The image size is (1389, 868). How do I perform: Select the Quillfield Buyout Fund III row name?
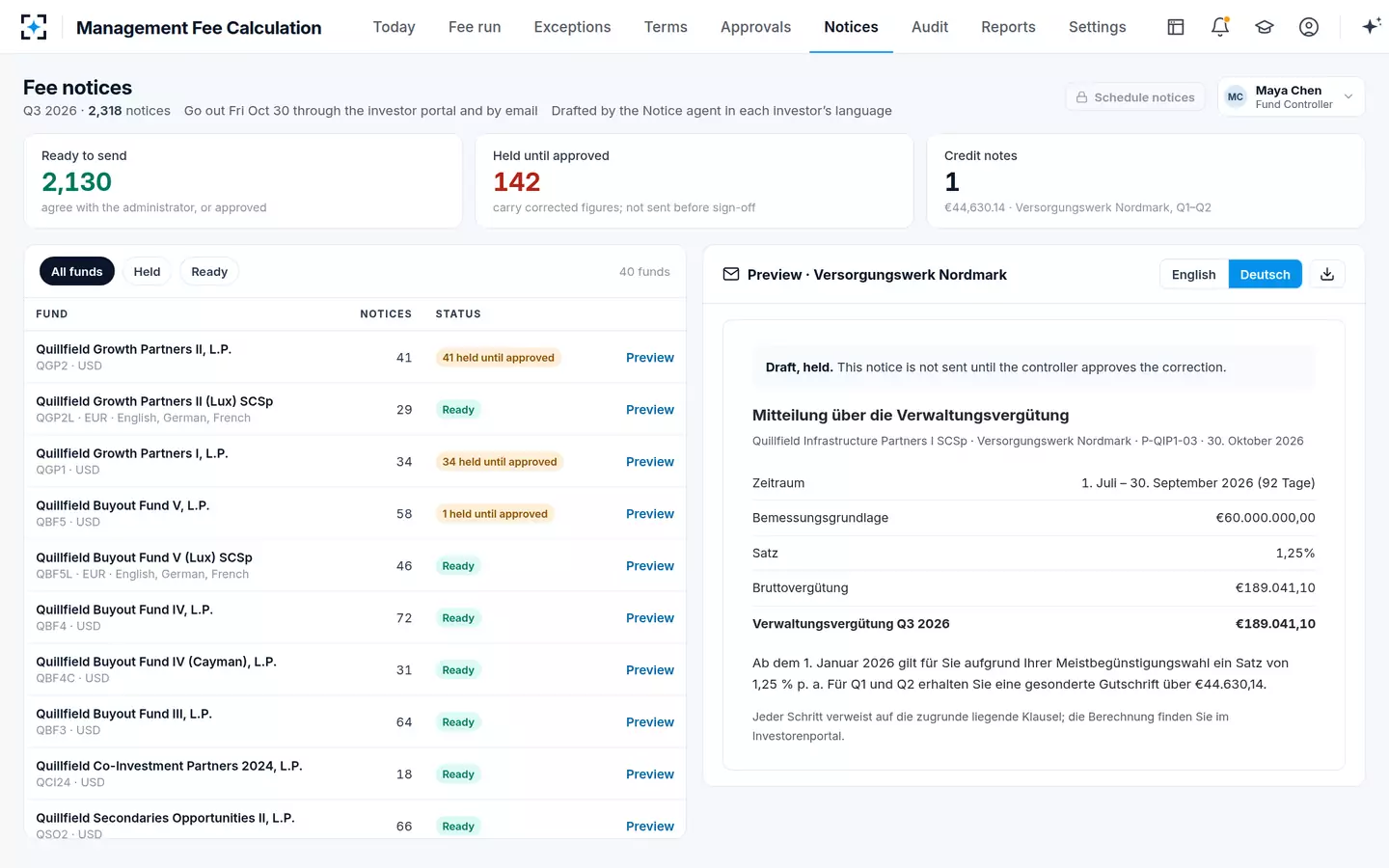coord(123,714)
